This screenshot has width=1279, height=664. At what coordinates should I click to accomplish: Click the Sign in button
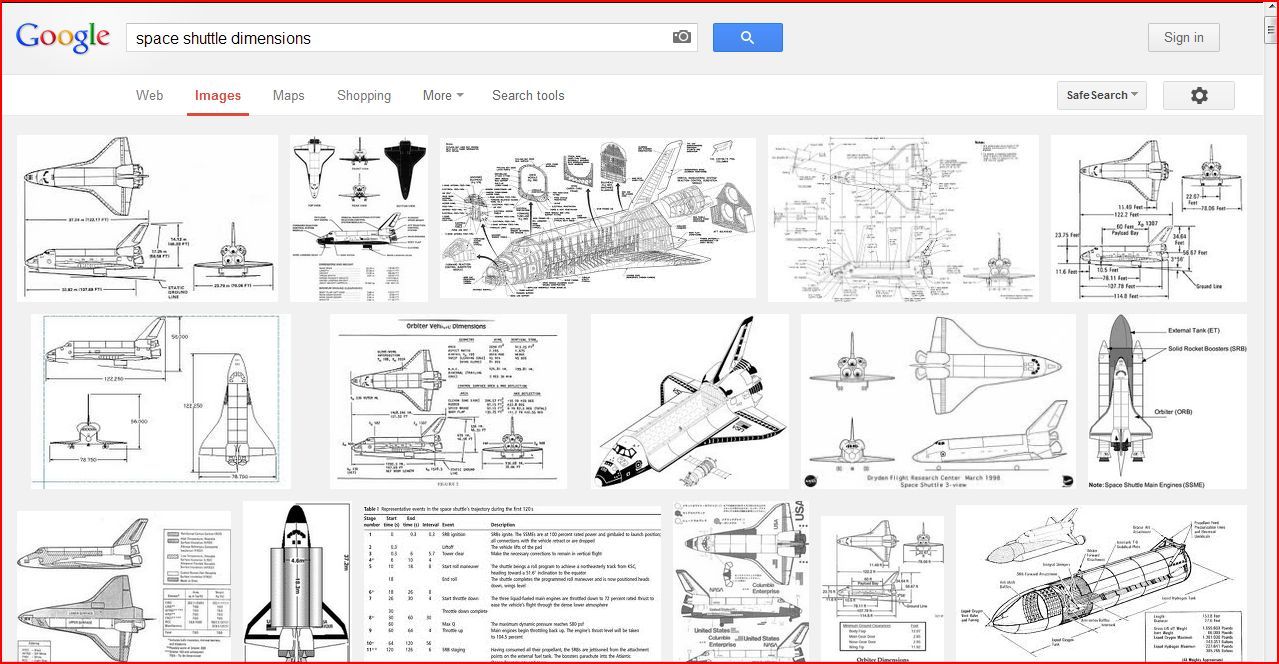coord(1183,36)
